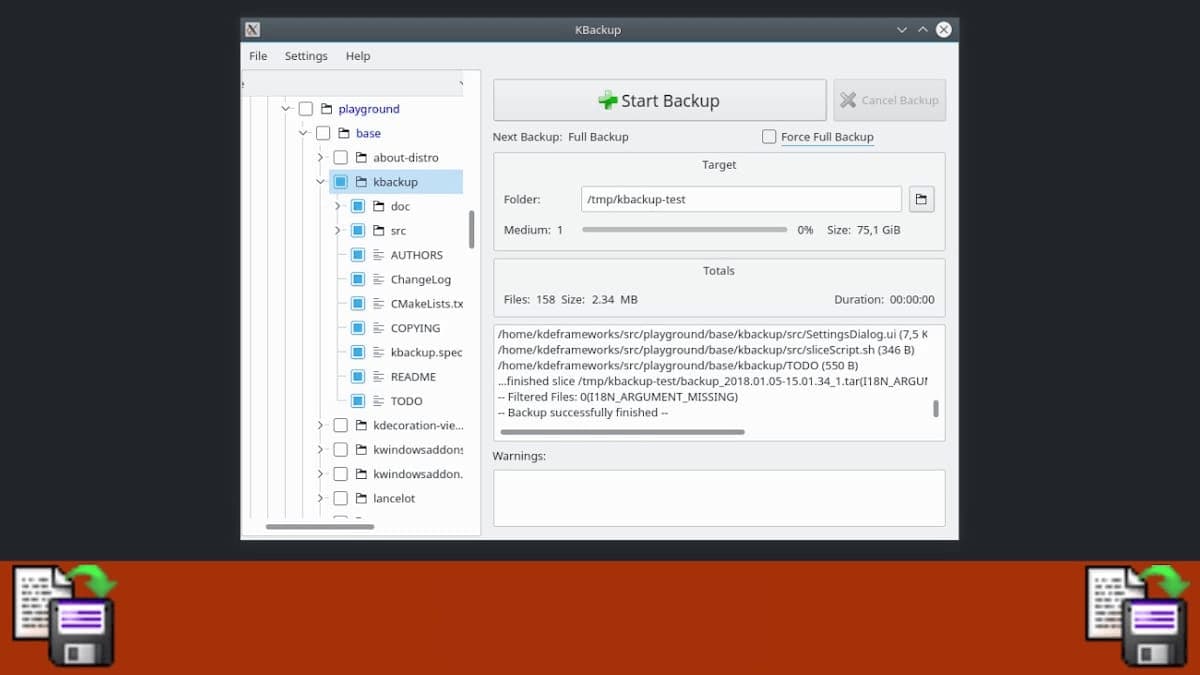The height and width of the screenshot is (675, 1200).
Task: Uncheck the doc folder checkbox
Action: [x=358, y=206]
